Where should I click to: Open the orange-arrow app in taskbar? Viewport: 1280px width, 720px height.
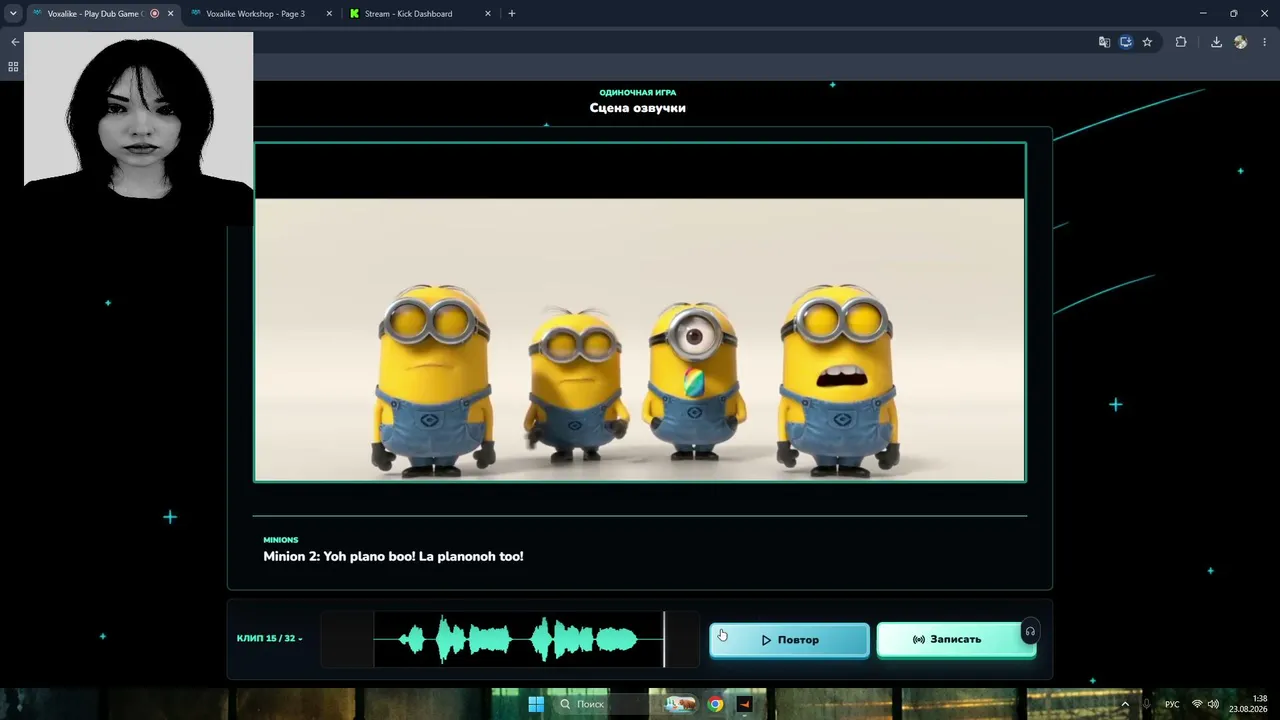click(744, 704)
